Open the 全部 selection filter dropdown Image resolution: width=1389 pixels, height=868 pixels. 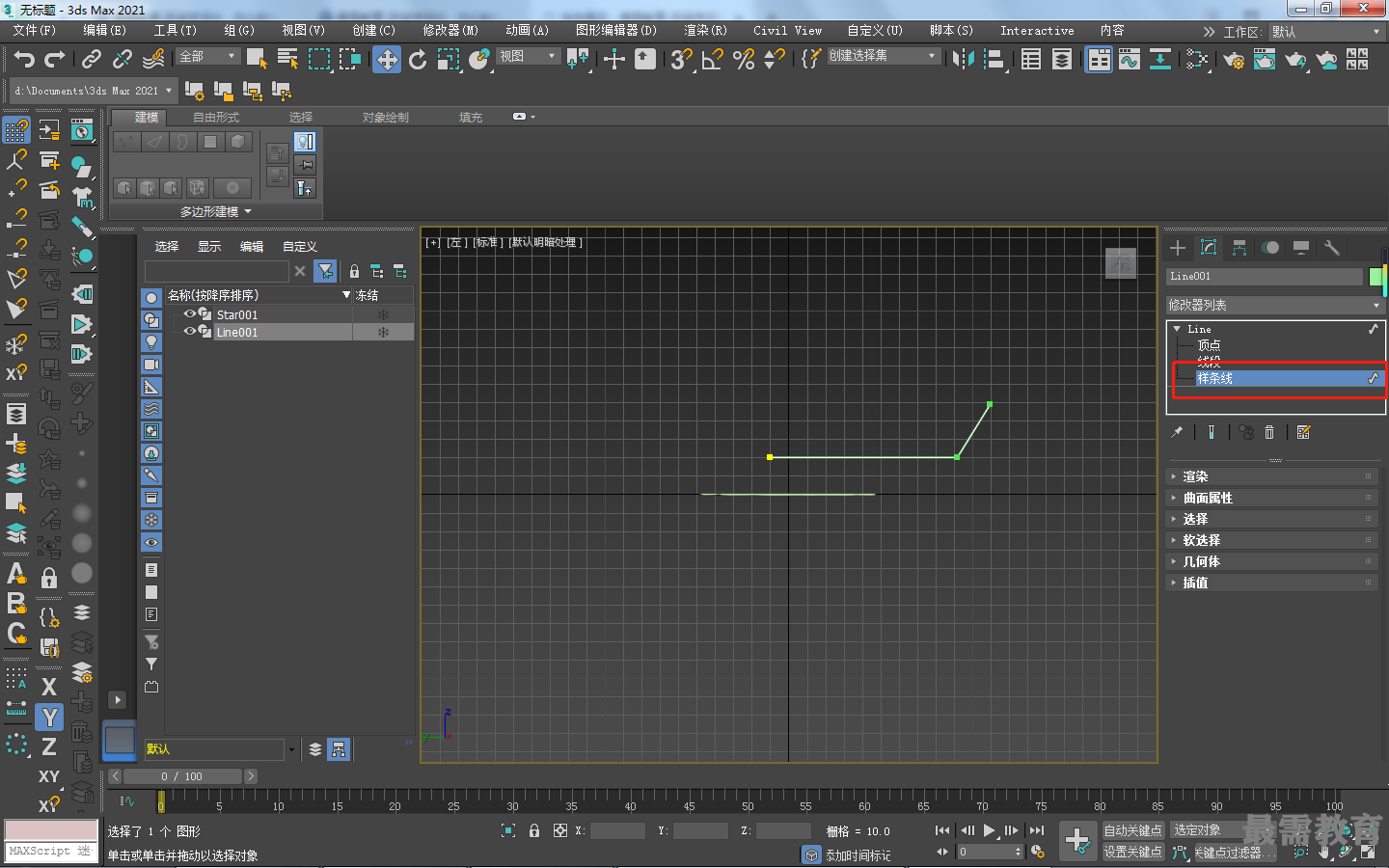pos(207,57)
